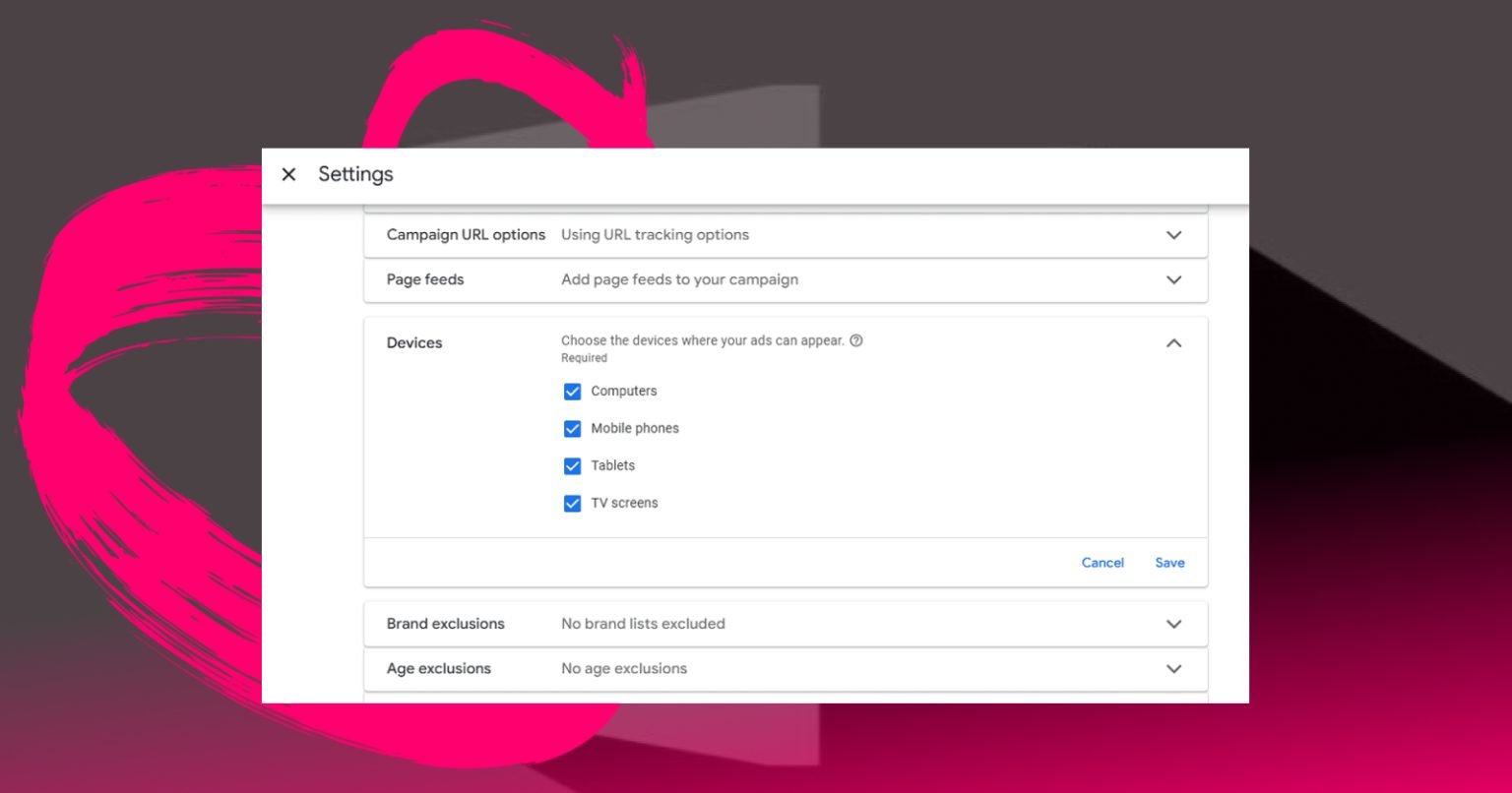
Task: Expand the Page feeds chevron
Action: click(x=1173, y=279)
